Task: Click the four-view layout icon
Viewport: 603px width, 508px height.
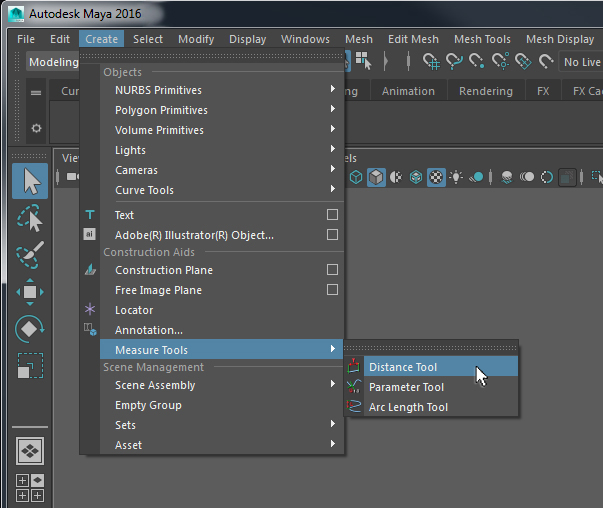Action: [30, 488]
